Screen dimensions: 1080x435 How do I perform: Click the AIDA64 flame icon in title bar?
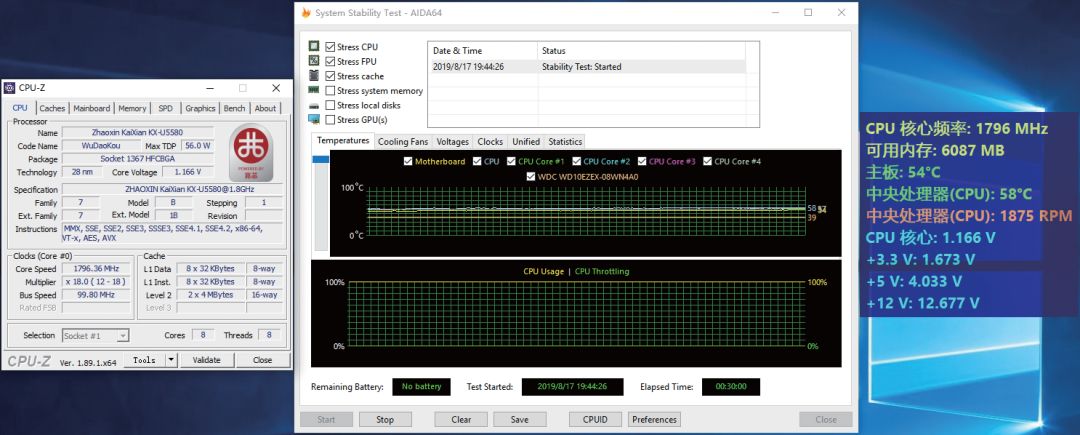[x=305, y=12]
